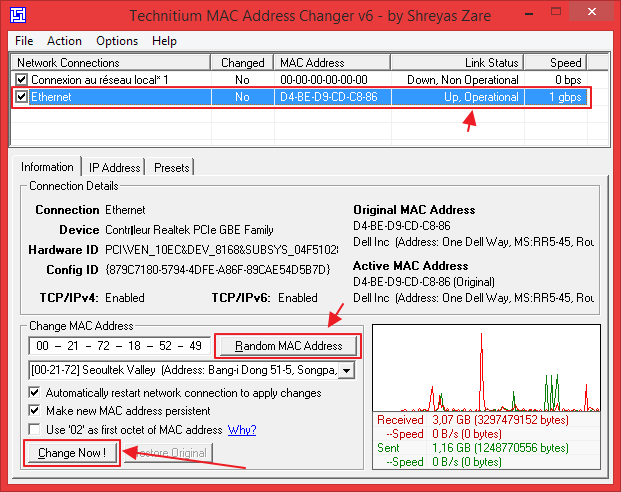Viewport: 621px width, 492px height.
Task: Uncheck the Ethernet connection checkbox
Action: coord(21,97)
